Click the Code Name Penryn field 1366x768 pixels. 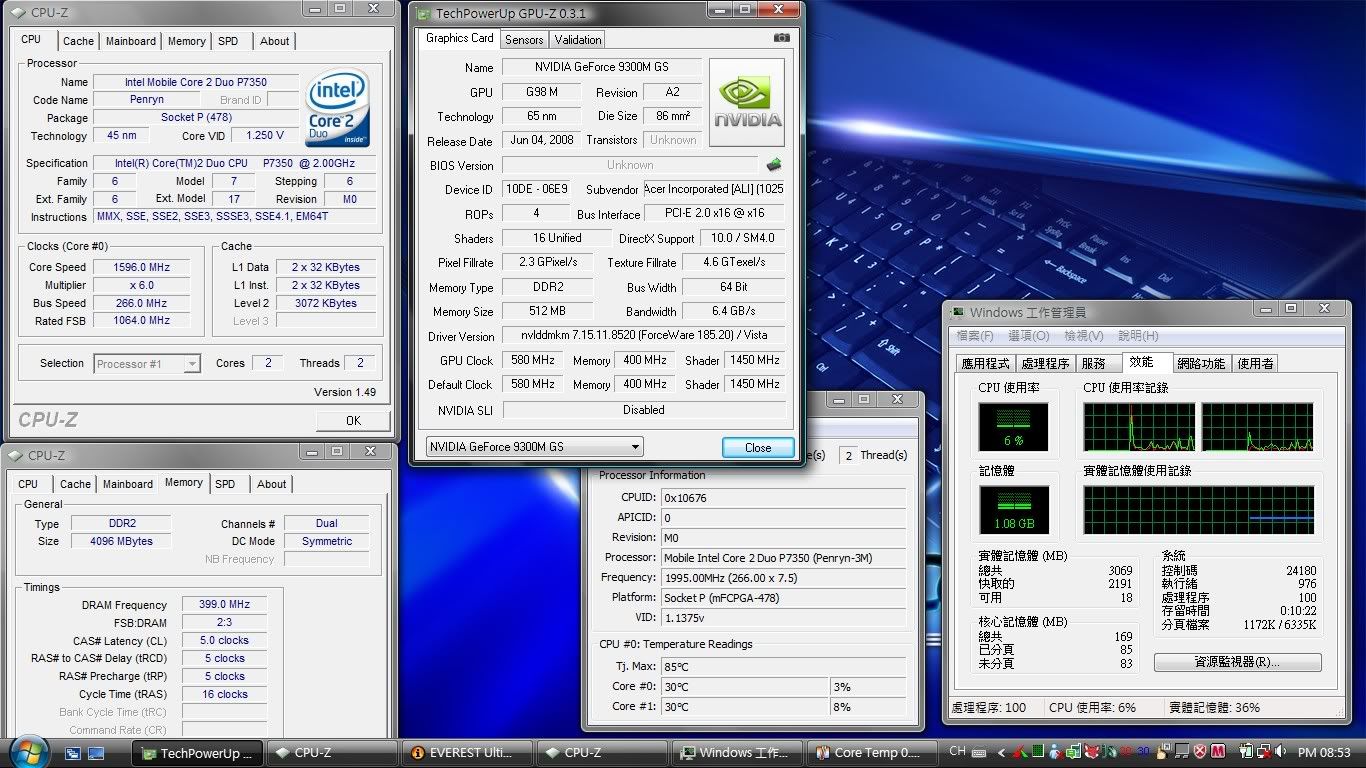(x=147, y=100)
